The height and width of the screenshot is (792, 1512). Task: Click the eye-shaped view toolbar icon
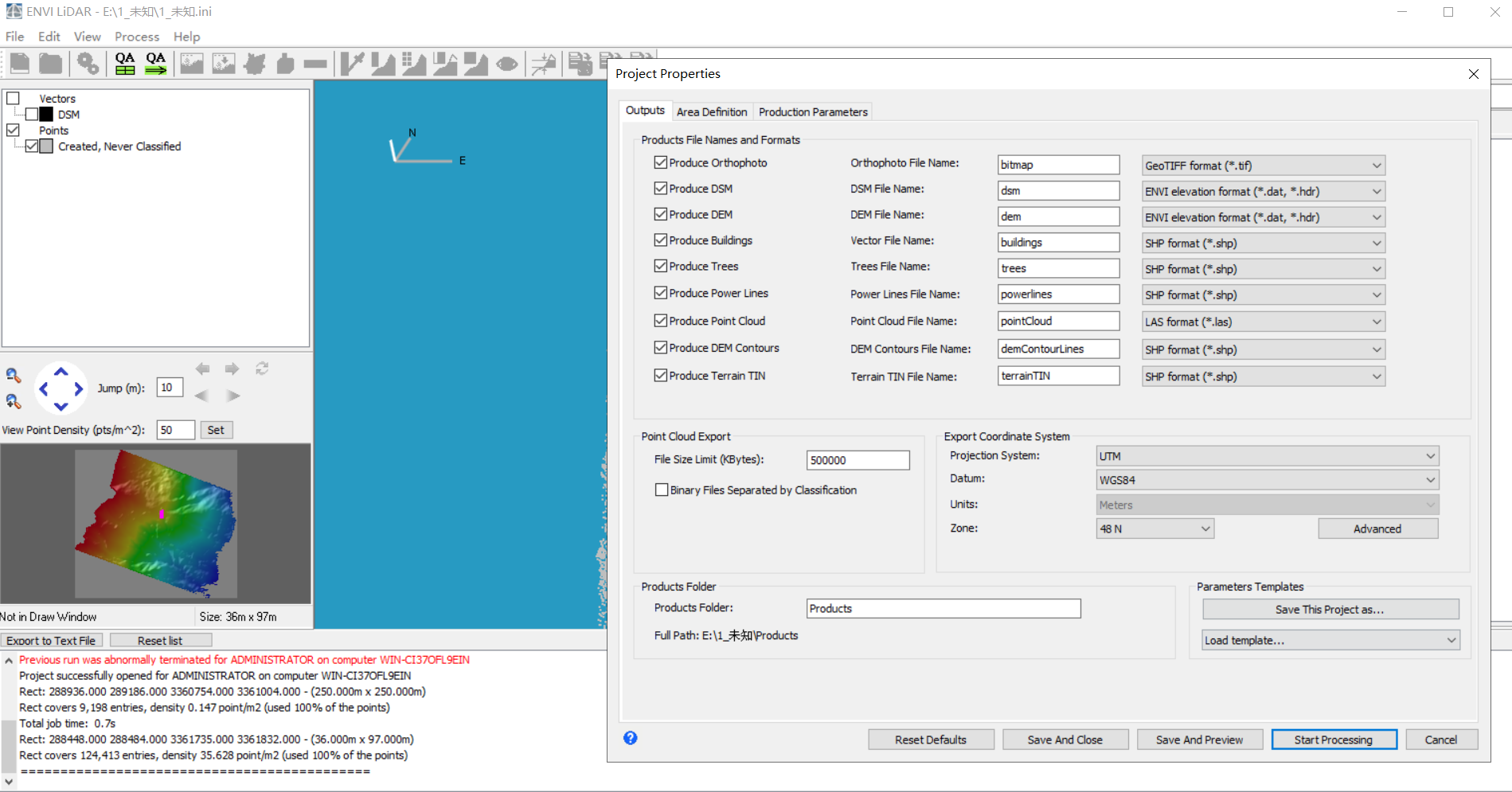[x=507, y=64]
